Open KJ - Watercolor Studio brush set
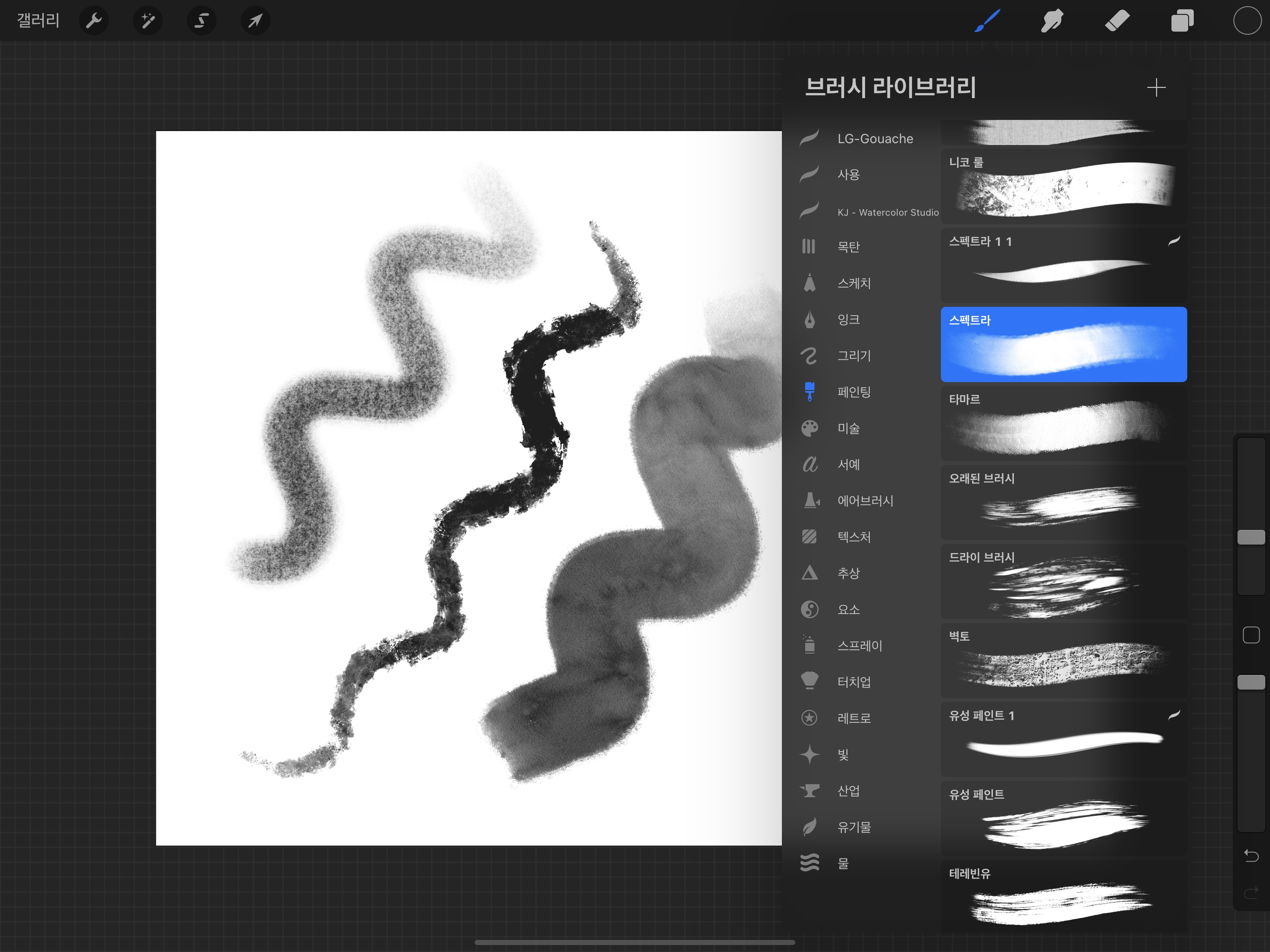This screenshot has height=952, width=1270. (861, 212)
